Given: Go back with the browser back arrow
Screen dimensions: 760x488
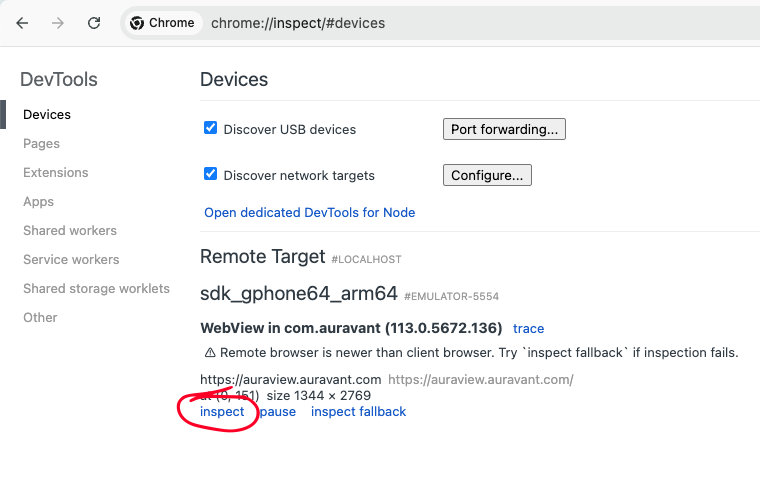Looking at the screenshot, I should 22,23.
